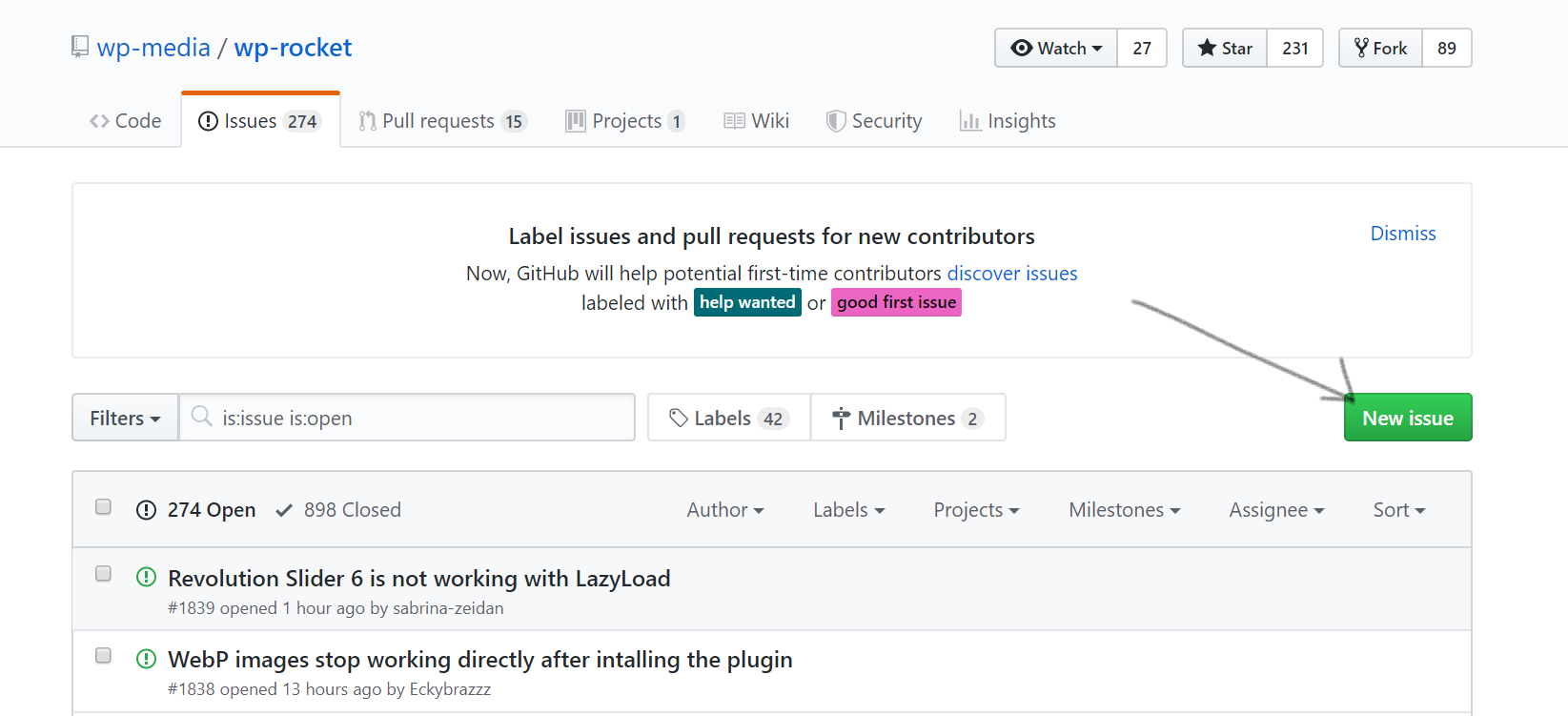1568x716 pixels.
Task: Click the pink good first issue label
Action: (x=896, y=302)
